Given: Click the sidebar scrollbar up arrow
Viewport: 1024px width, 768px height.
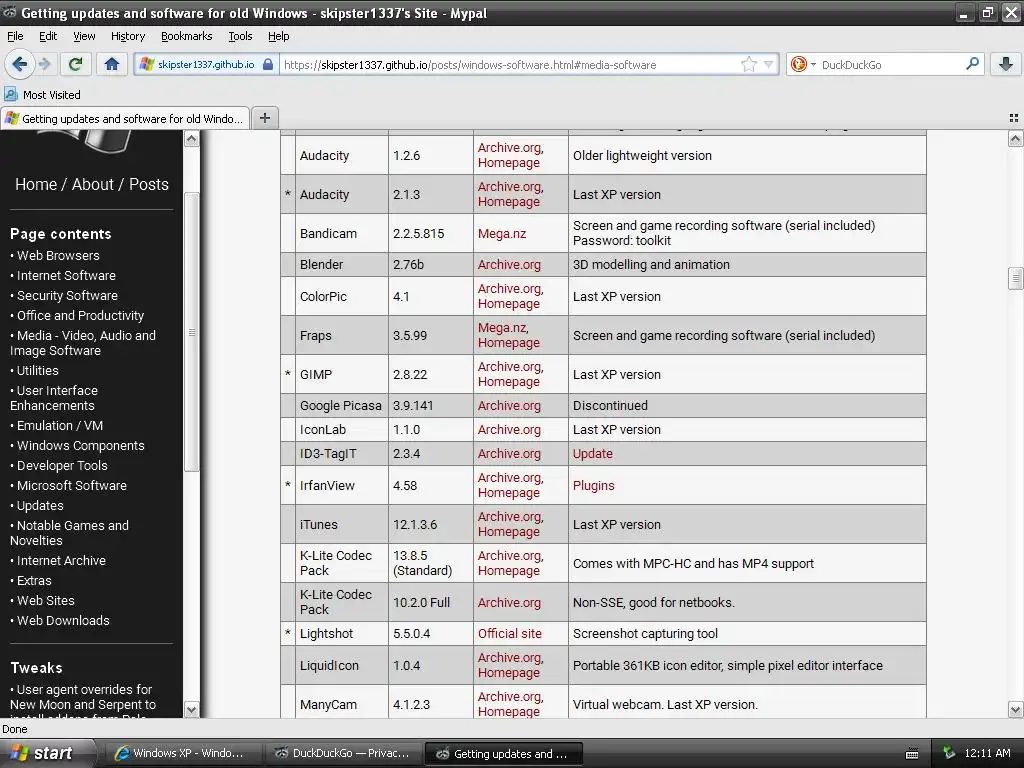Looking at the screenshot, I should (191, 138).
